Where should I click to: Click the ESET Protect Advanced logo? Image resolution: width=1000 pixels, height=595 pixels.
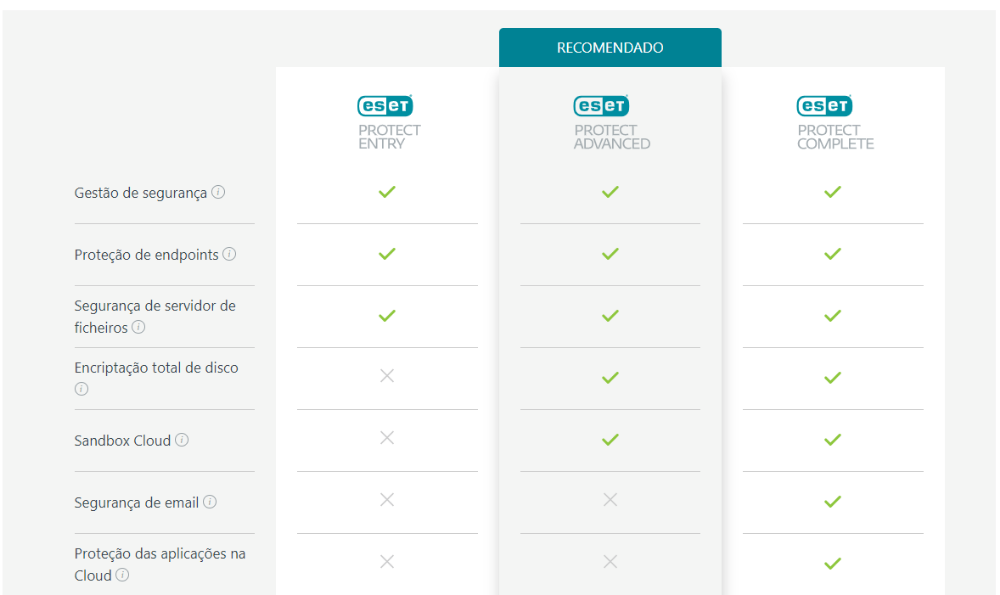601,106
